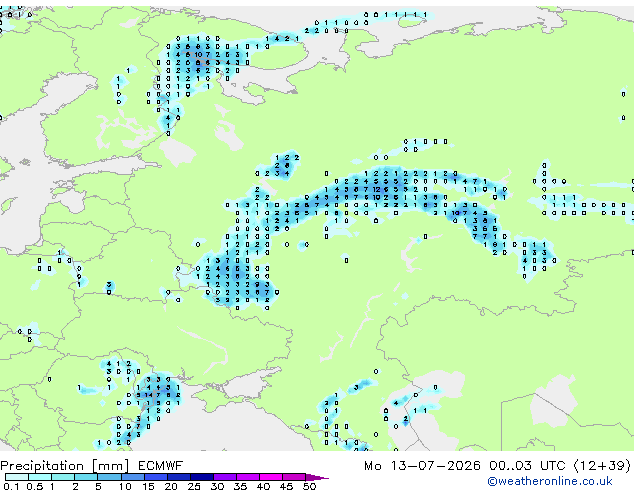Select the 5–10 mm legend color swatch
This screenshot has width=634, height=490.
110,477
